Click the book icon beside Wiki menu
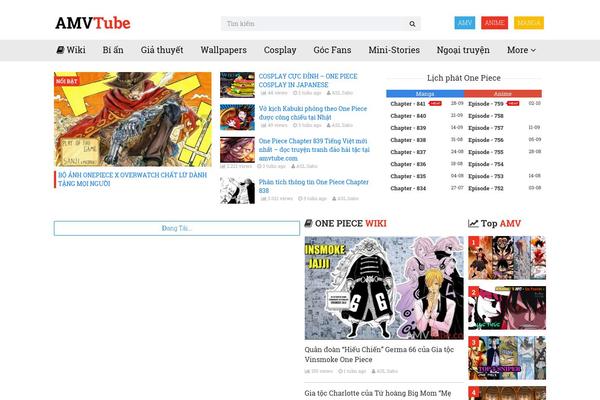Screen dimensions: 600x400 click(60, 50)
